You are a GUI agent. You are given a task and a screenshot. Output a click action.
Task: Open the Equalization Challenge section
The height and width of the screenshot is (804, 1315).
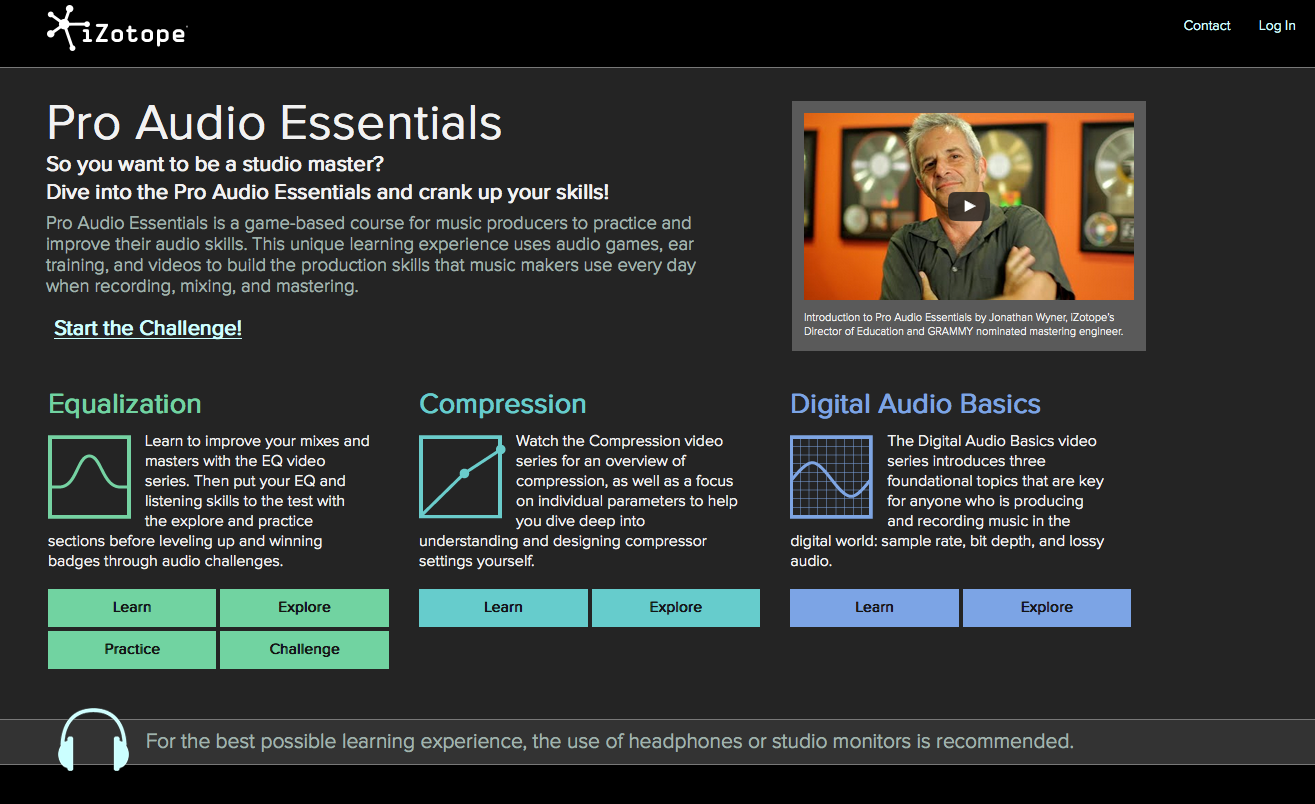(304, 650)
